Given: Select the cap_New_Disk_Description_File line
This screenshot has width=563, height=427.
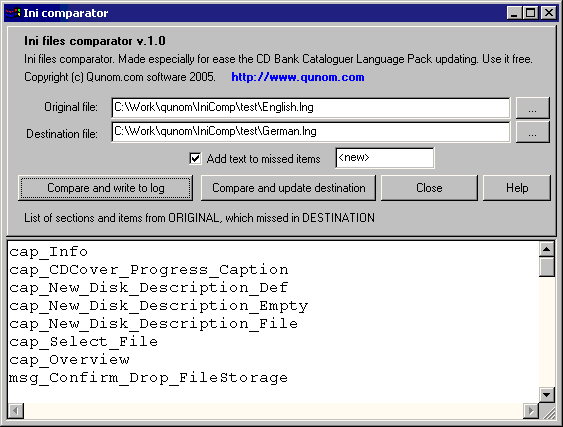Looking at the screenshot, I should [x=153, y=324].
